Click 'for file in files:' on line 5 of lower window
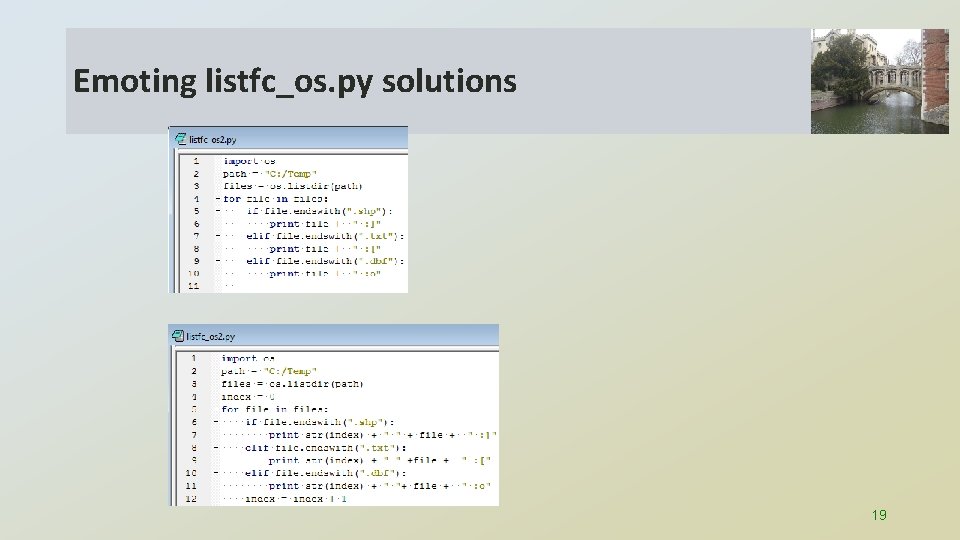 [274, 410]
